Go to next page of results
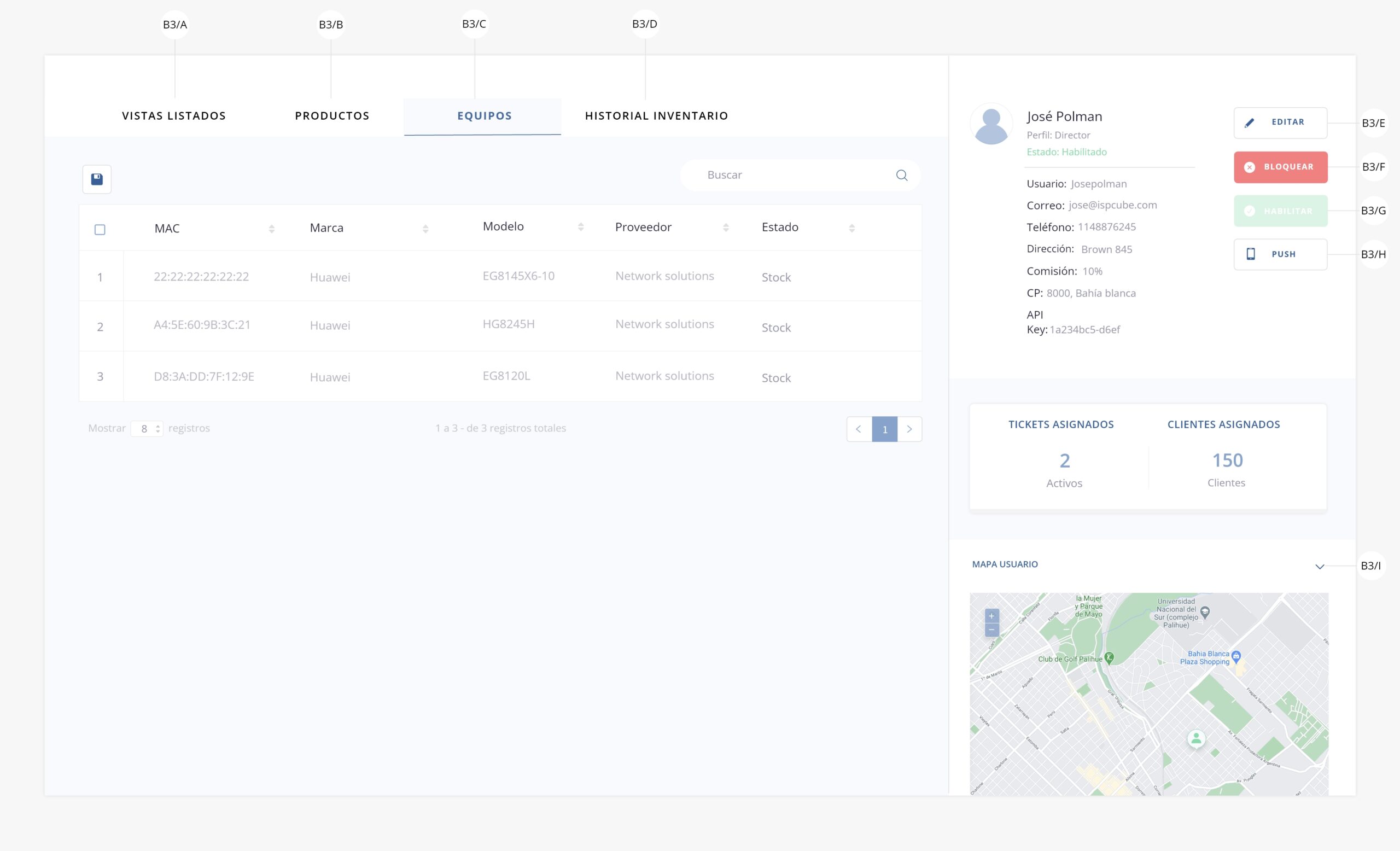This screenshot has height=851, width=1400. [909, 429]
